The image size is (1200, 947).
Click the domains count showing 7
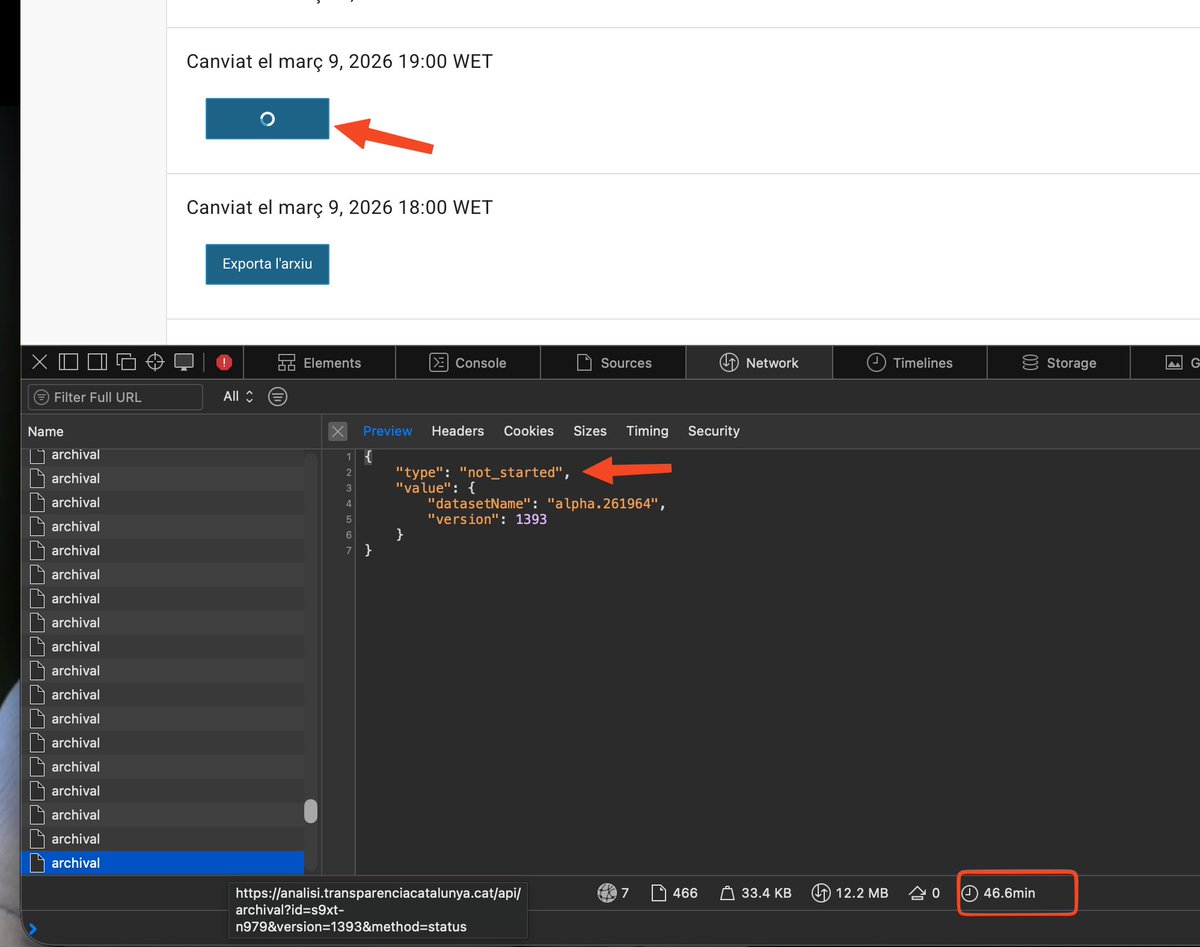click(x=613, y=892)
